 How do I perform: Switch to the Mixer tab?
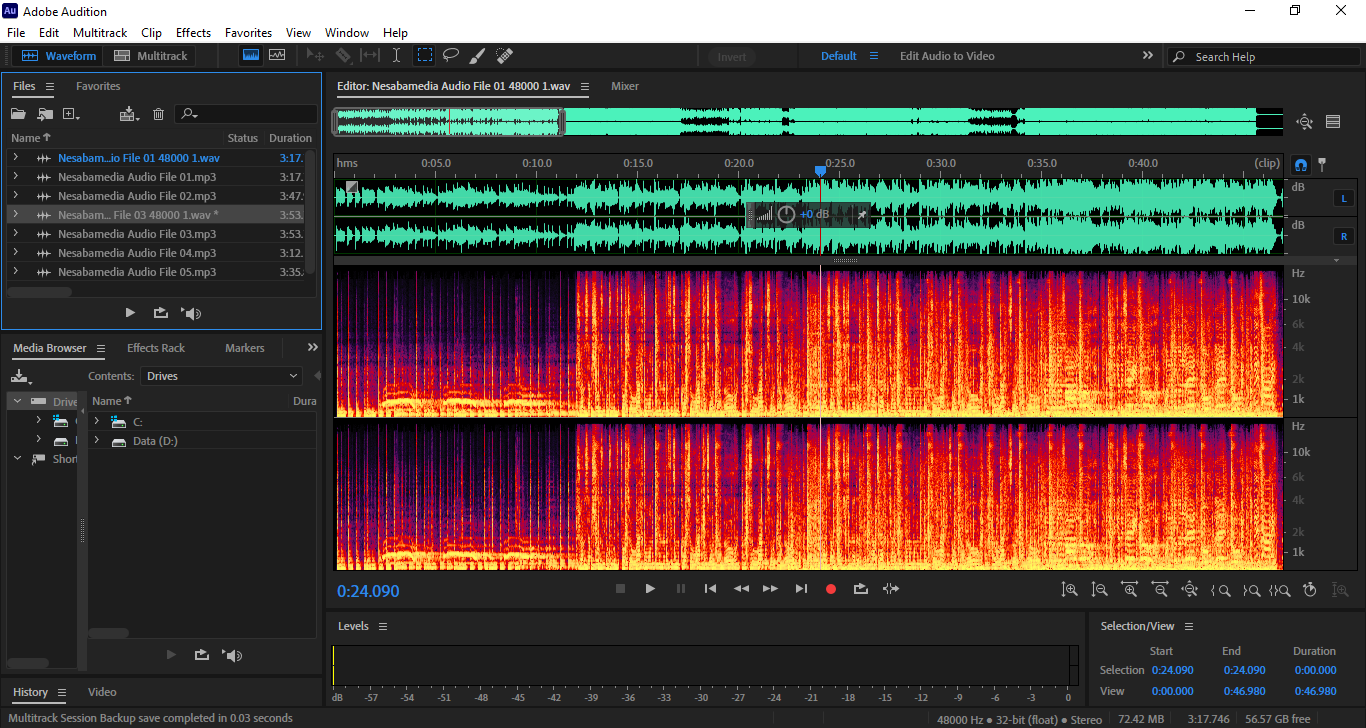click(625, 86)
